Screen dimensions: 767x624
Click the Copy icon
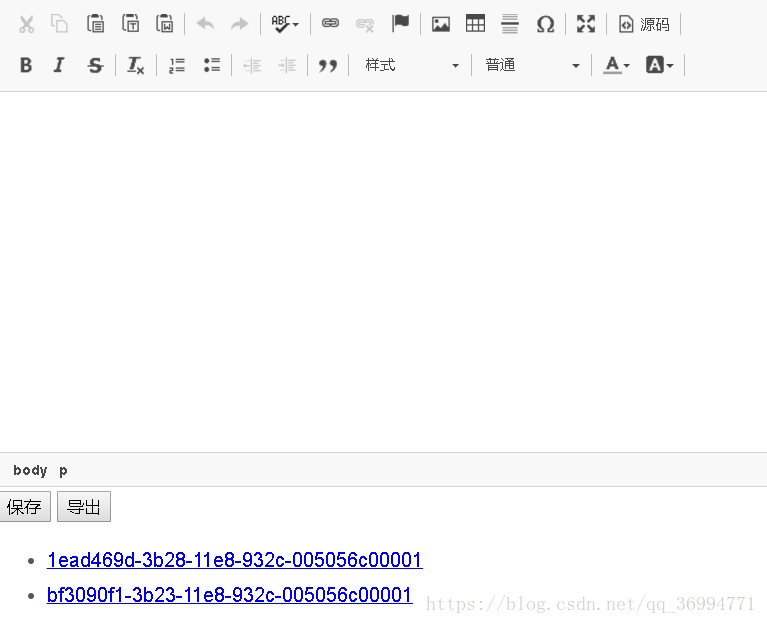coord(60,24)
